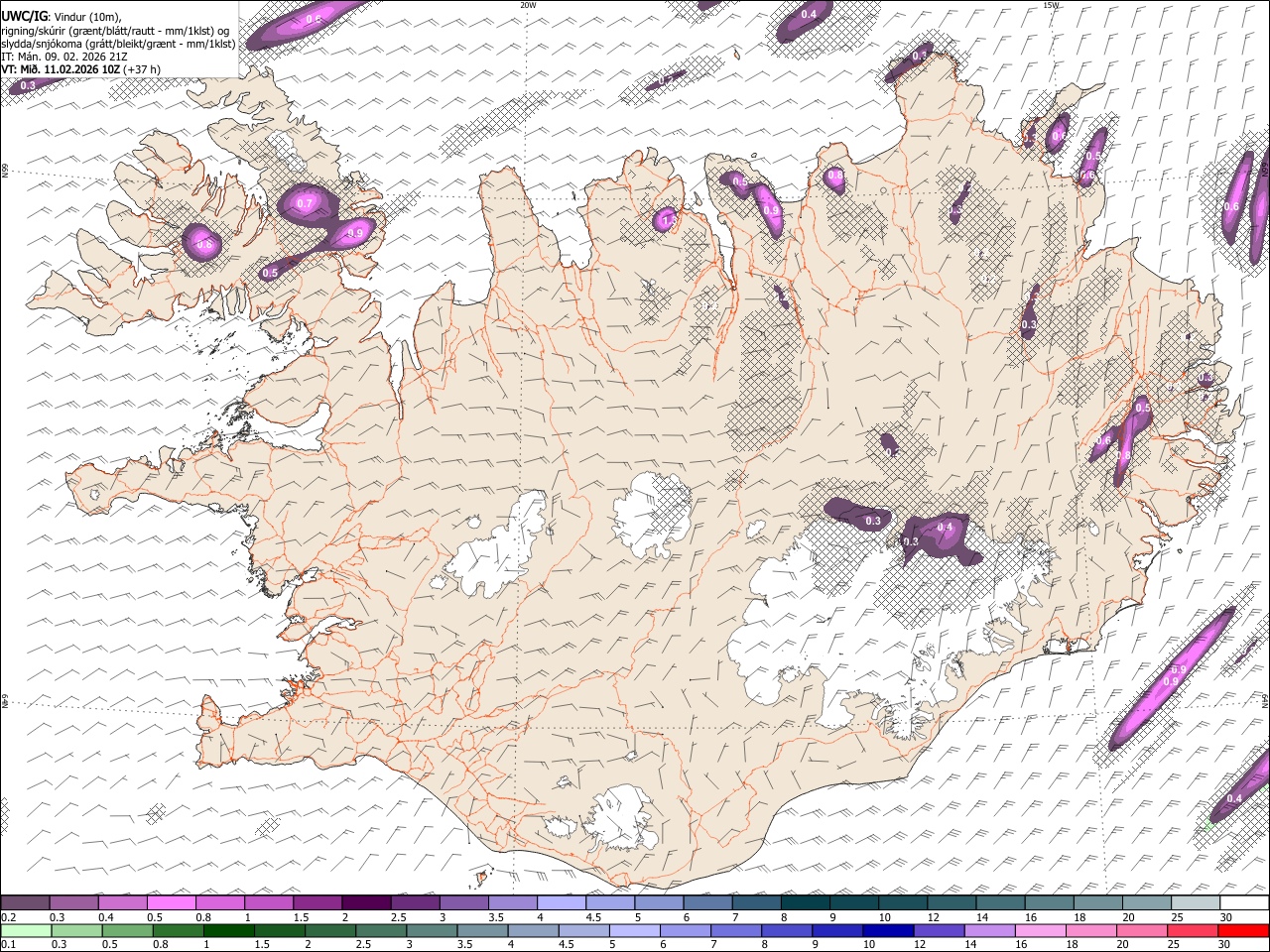Select the 'IT: Mán. 09. 02. 2026 21Z' line
This screenshot has height=952, width=1270.
click(x=64, y=57)
